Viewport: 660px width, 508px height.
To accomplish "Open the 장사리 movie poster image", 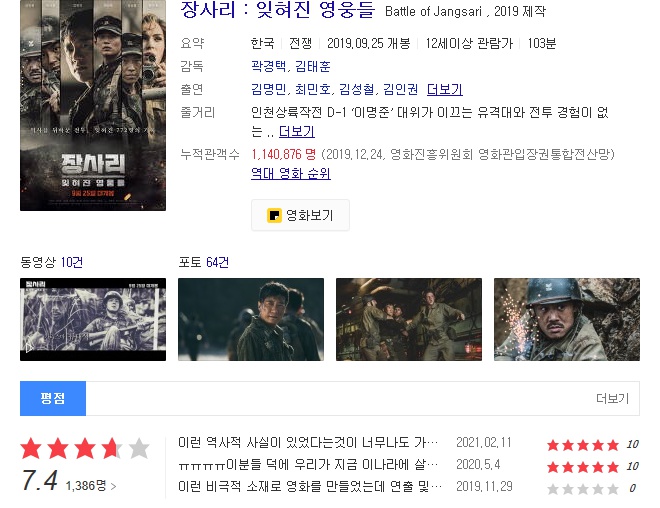I will [x=93, y=105].
